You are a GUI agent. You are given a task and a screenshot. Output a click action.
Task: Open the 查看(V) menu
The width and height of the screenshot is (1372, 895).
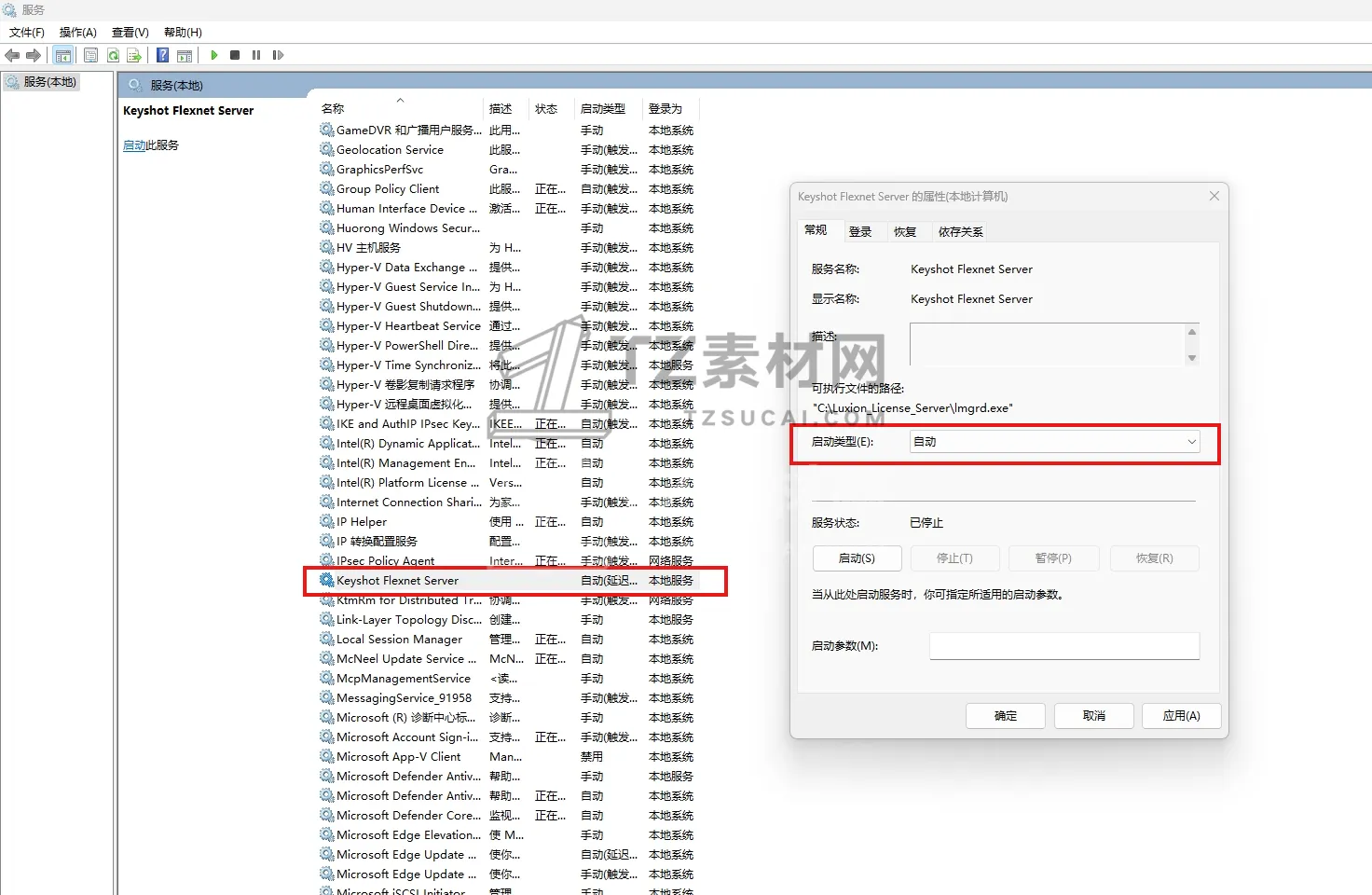[x=130, y=33]
